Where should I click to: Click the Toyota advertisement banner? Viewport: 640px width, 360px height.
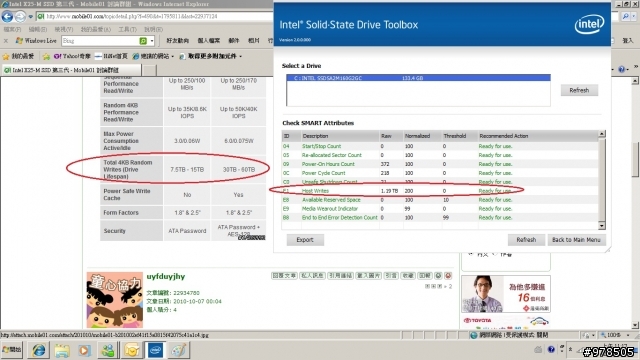(506, 322)
